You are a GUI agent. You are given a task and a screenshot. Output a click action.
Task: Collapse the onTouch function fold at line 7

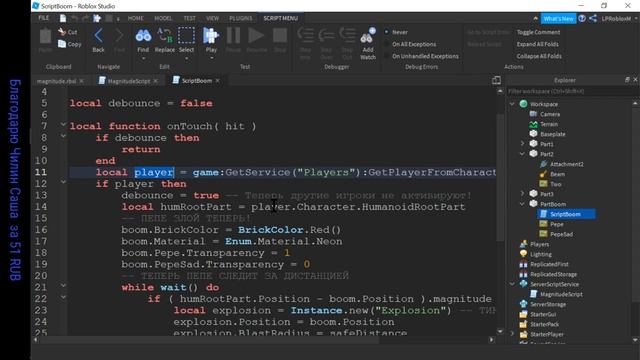(x=63, y=124)
